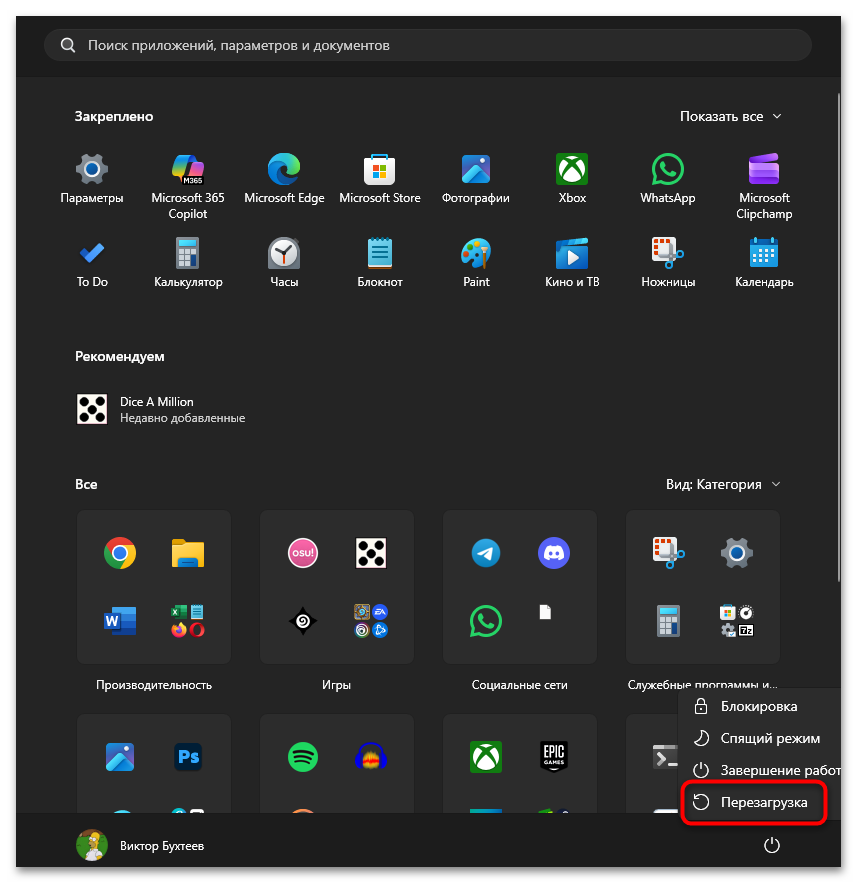The image size is (857, 883).
Task: Open Telegram in Социальные сети group
Action: (486, 553)
